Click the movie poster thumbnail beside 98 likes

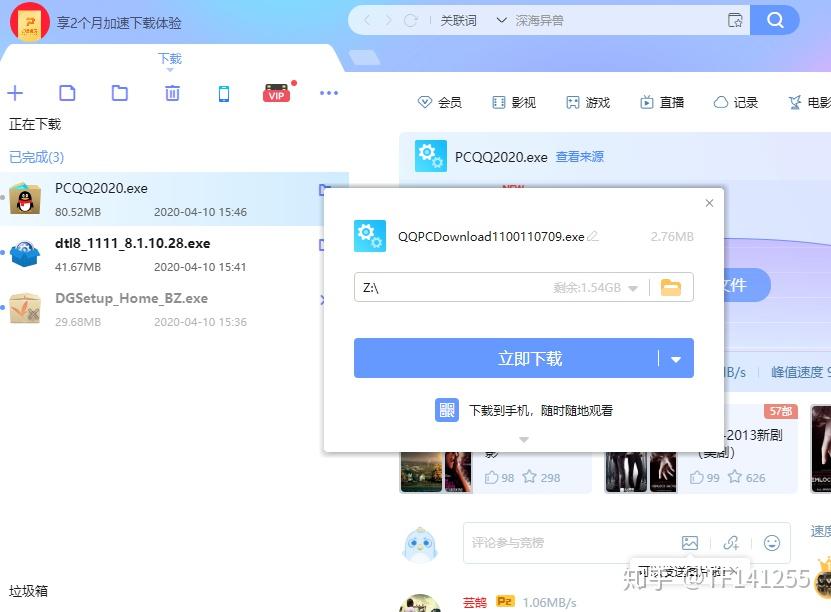436,472
